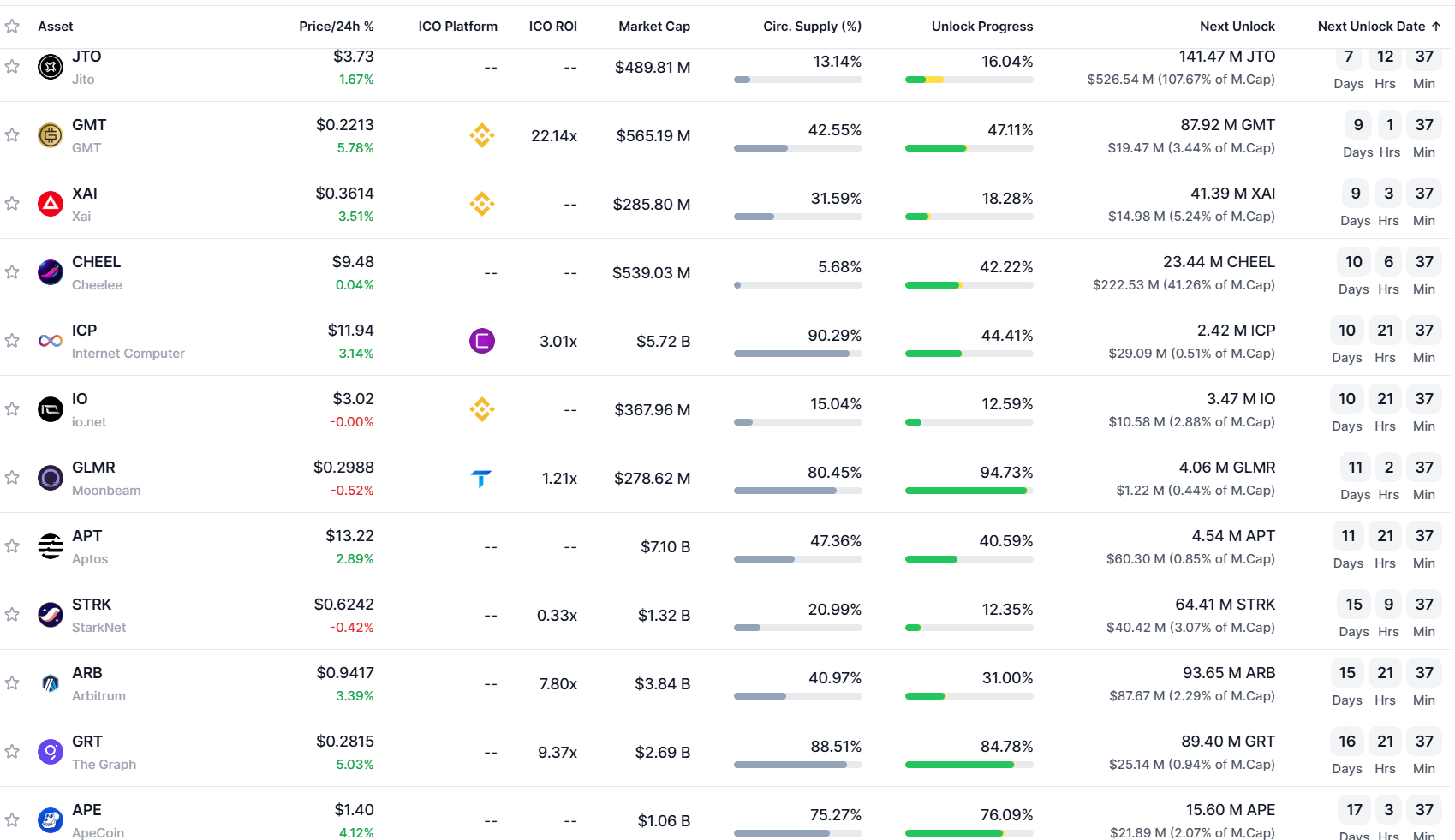Open CoinList platform icon in ICP row
This screenshot has height=840, width=1455.
click(x=482, y=341)
